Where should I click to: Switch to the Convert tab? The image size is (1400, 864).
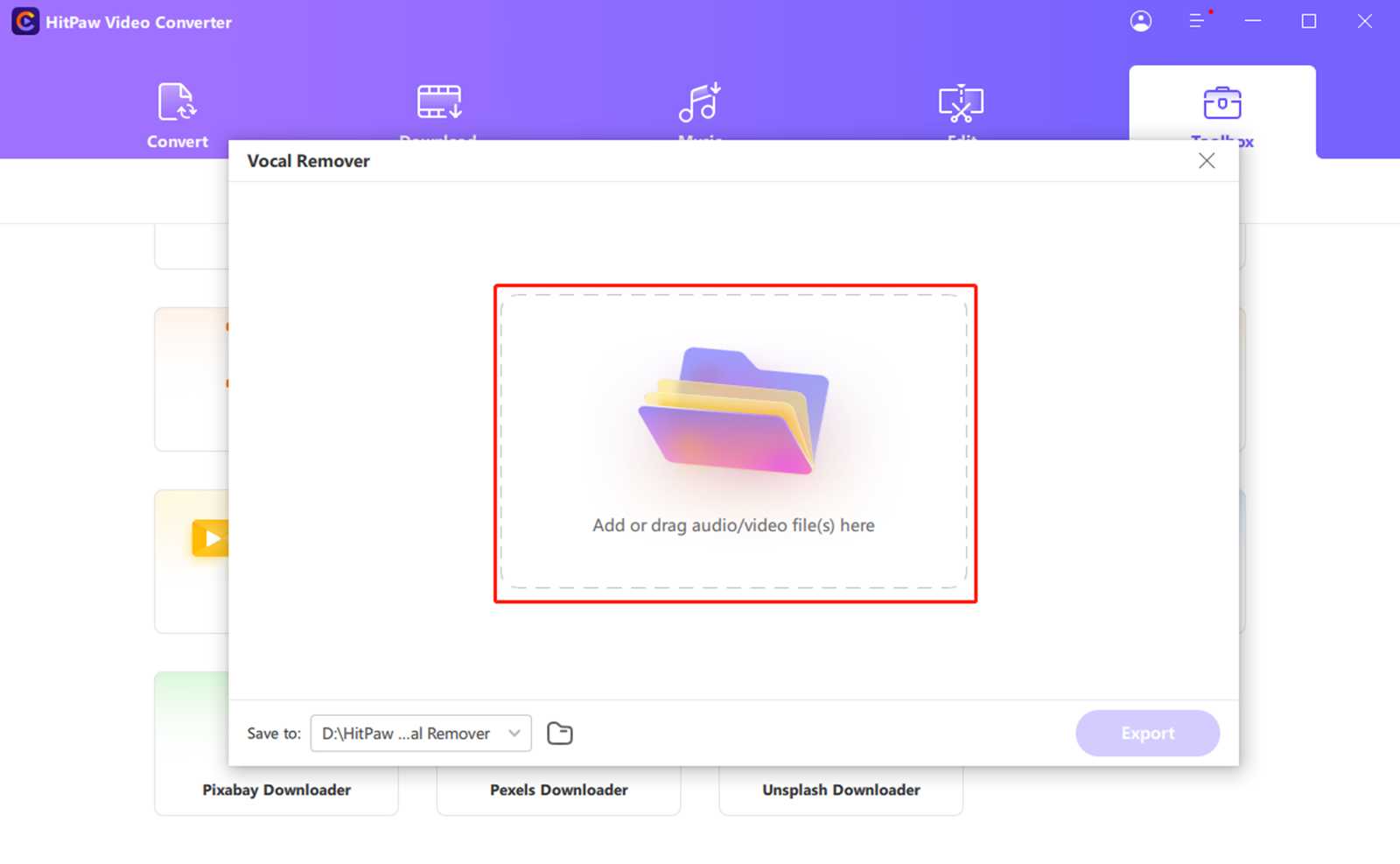click(x=177, y=114)
